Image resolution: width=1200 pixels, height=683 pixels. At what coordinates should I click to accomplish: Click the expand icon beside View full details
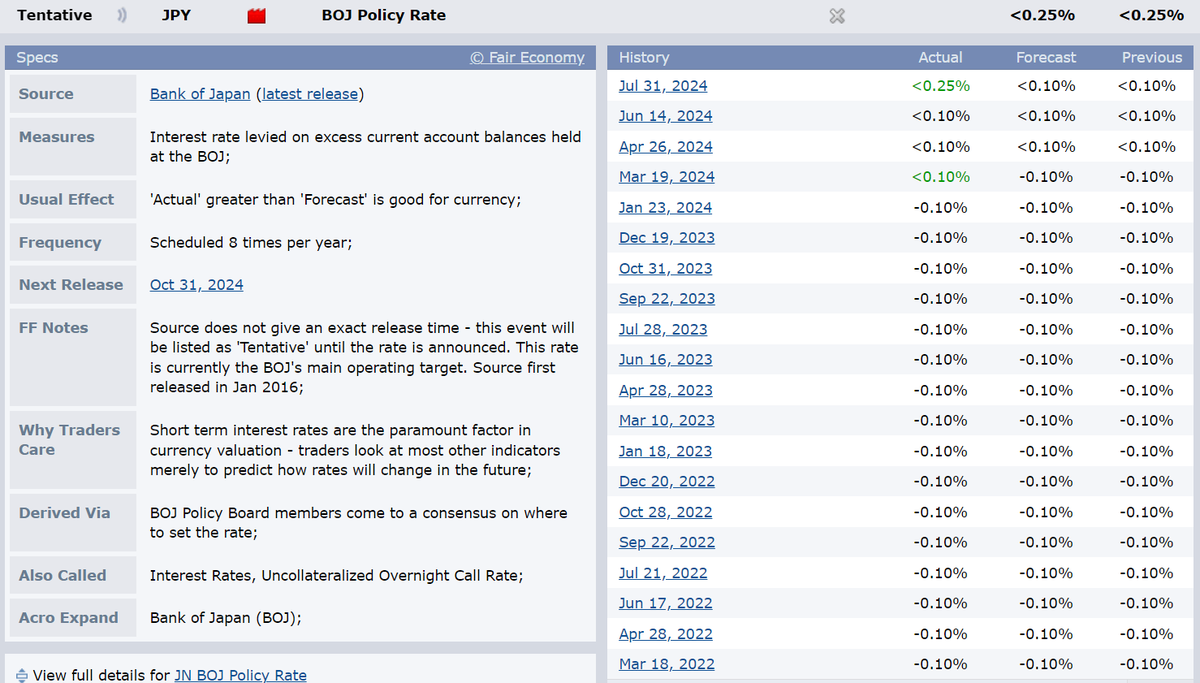tap(22, 675)
